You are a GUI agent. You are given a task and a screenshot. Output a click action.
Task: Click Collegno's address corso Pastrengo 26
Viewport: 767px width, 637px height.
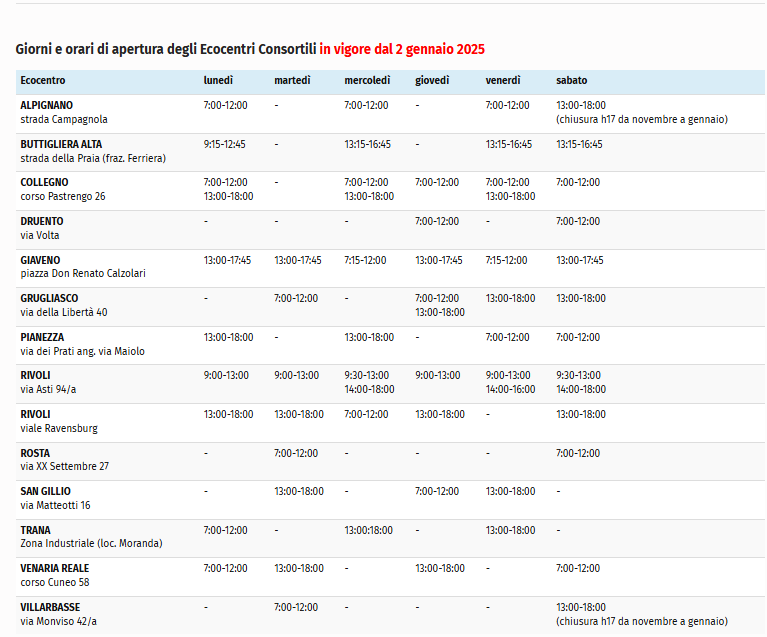[x=62, y=197]
